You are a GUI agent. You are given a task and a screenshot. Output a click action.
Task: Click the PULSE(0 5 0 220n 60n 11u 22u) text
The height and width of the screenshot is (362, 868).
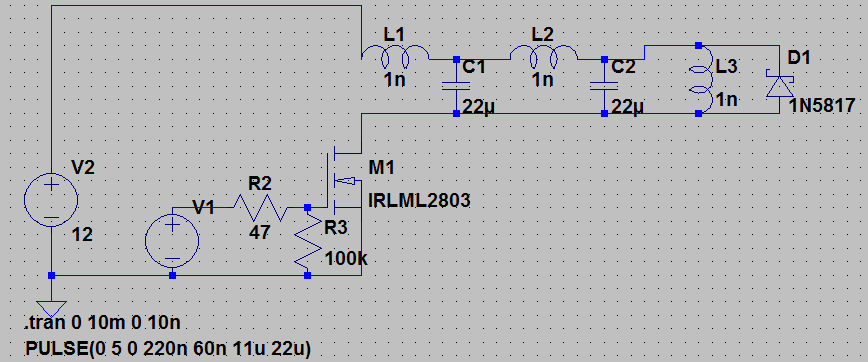click(168, 348)
